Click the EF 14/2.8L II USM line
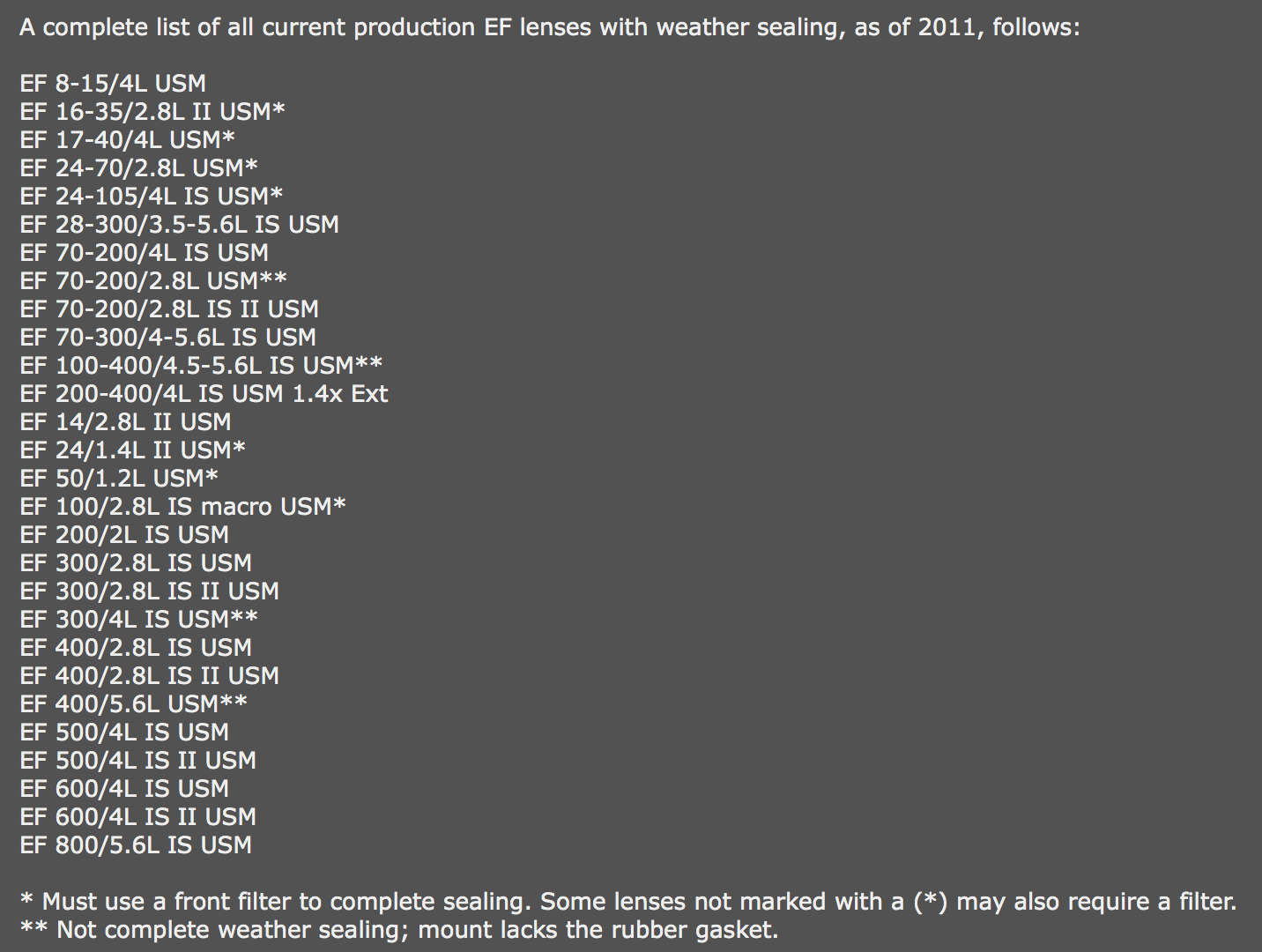Screen dimensions: 1262x952 click(x=125, y=422)
